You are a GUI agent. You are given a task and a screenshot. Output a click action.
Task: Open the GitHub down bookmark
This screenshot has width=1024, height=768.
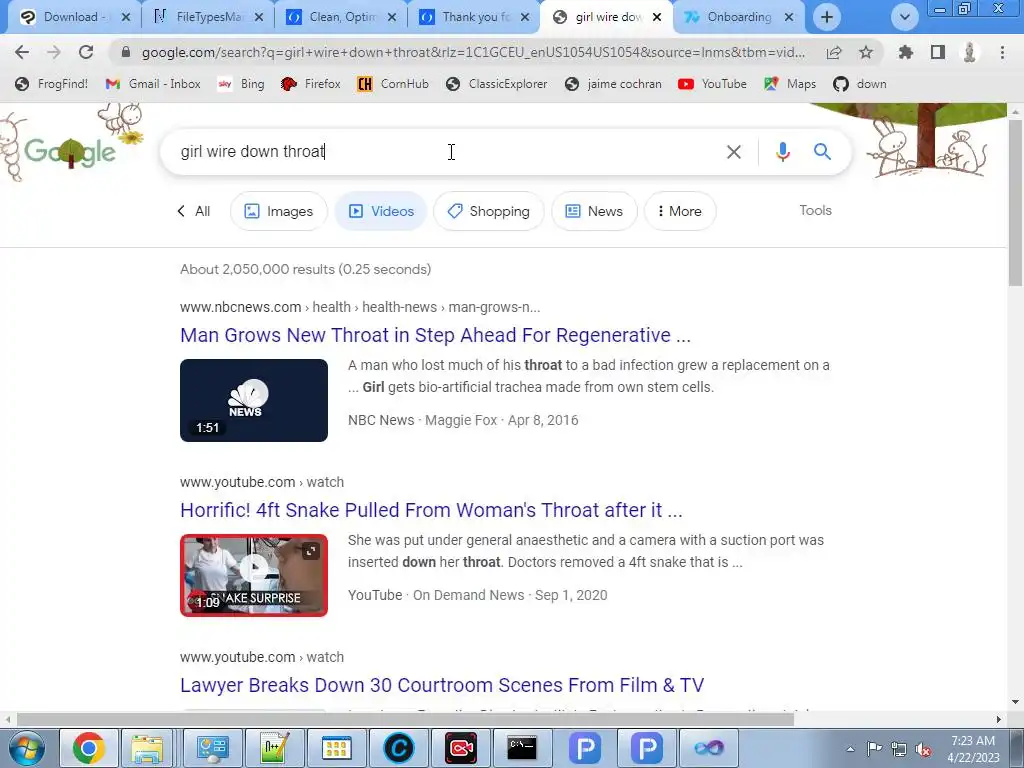tap(860, 84)
